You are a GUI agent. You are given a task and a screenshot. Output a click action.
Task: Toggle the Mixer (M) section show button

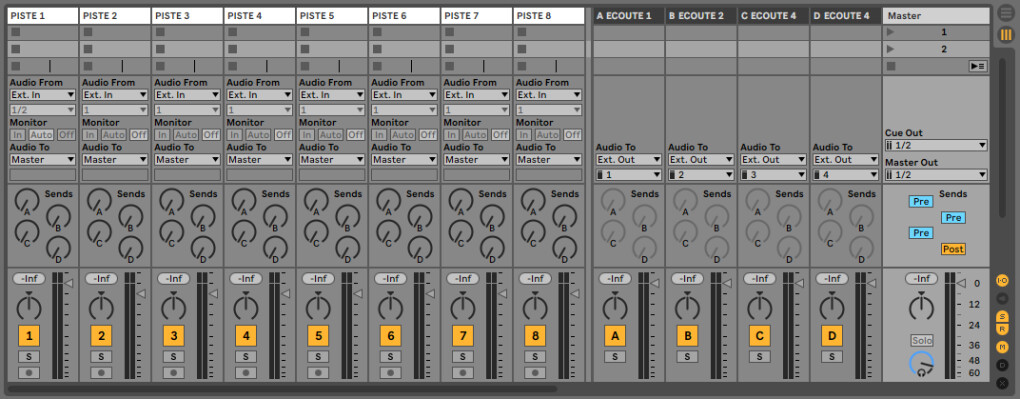(1002, 347)
